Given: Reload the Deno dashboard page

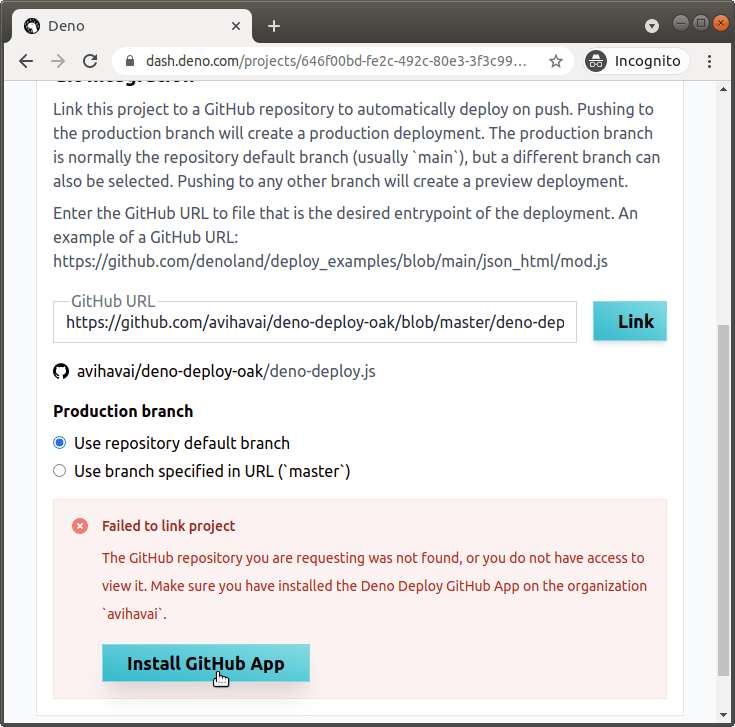Looking at the screenshot, I should [90, 61].
